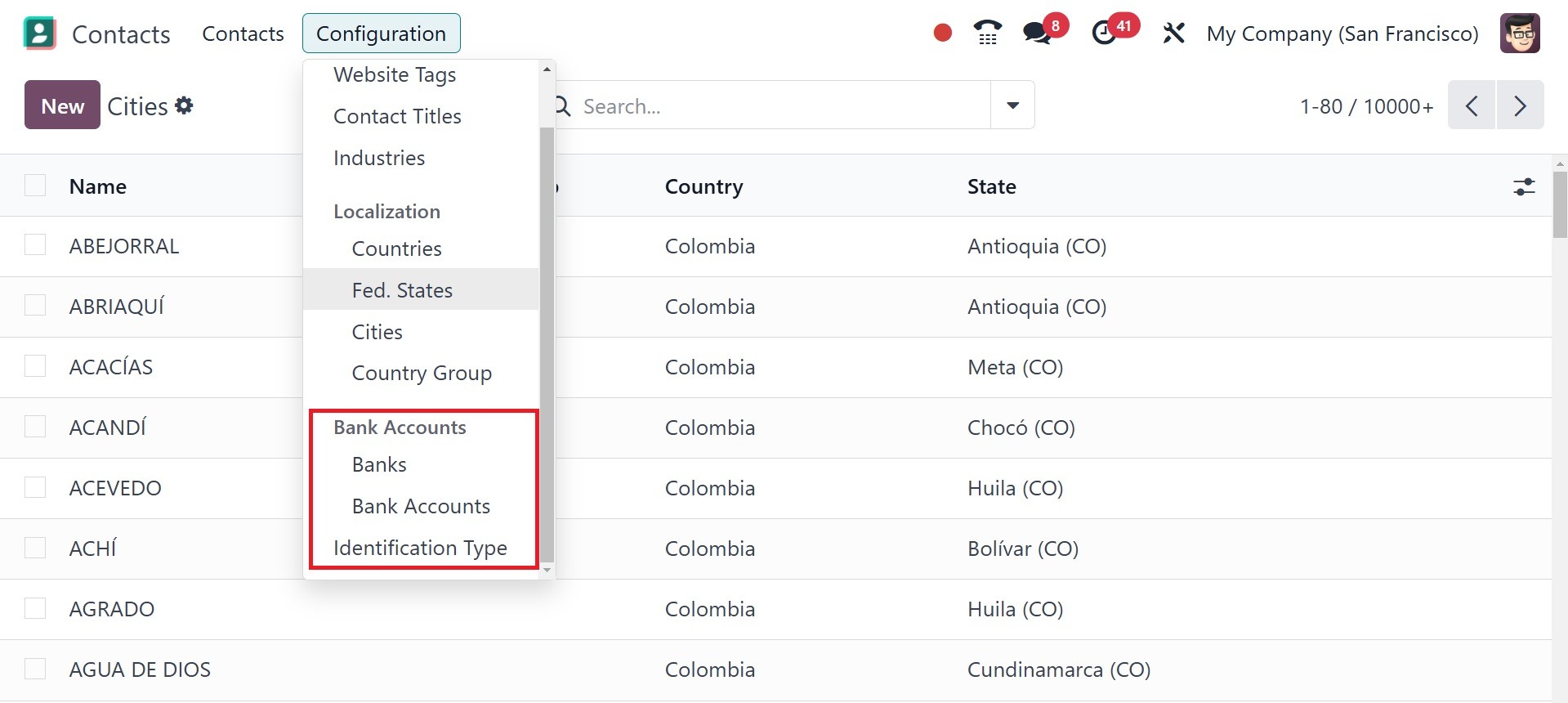
Task: Open column adjustment settings icon
Action: [x=1524, y=186]
